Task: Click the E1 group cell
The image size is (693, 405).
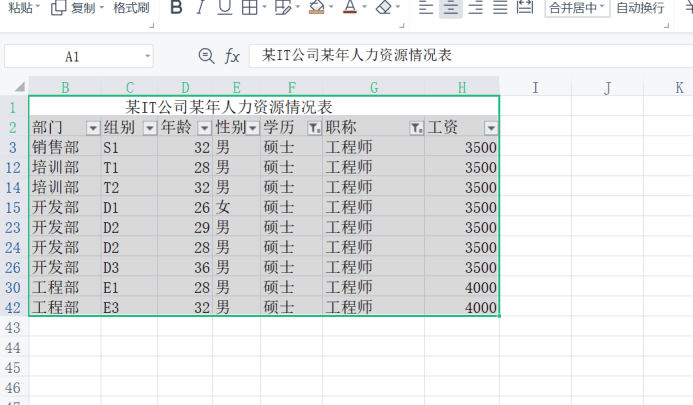Action: [129, 287]
